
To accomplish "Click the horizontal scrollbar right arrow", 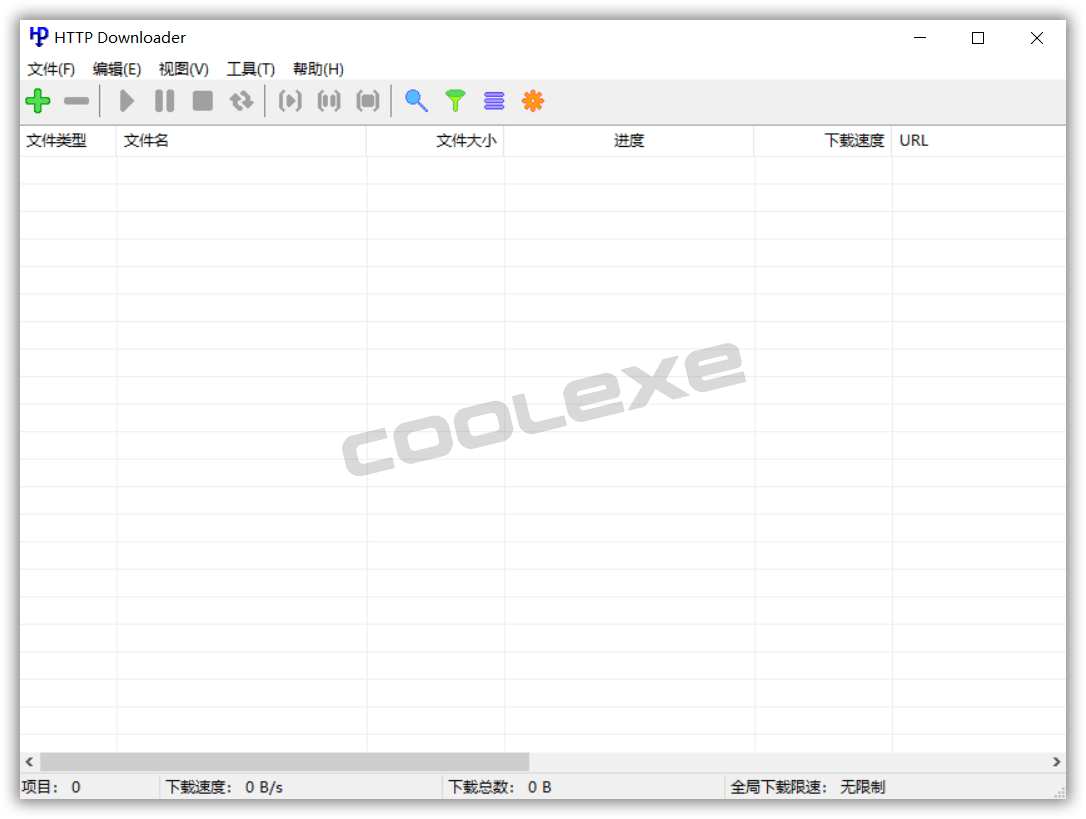I will 1056,761.
